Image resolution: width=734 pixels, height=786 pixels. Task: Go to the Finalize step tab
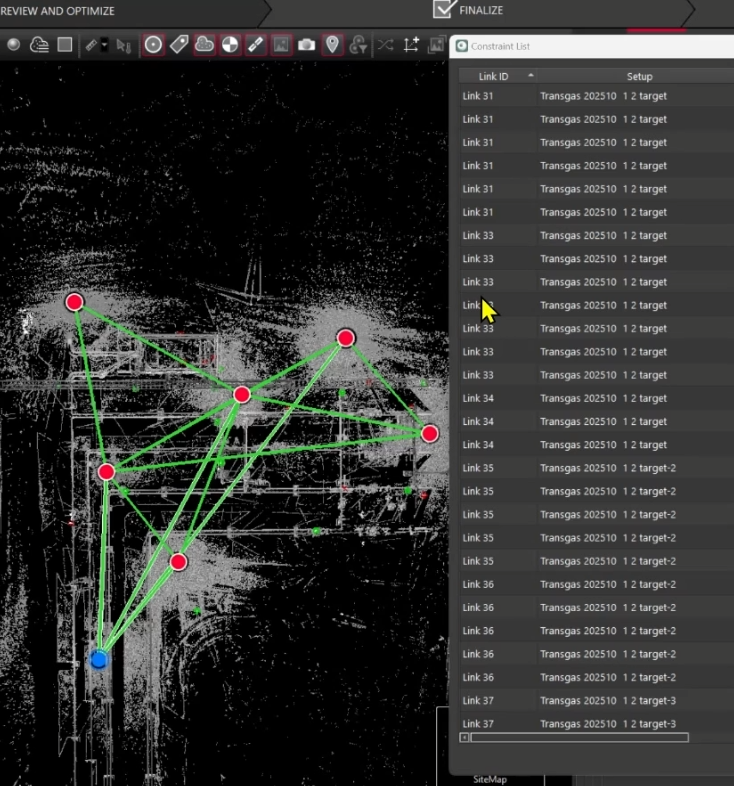(x=482, y=11)
